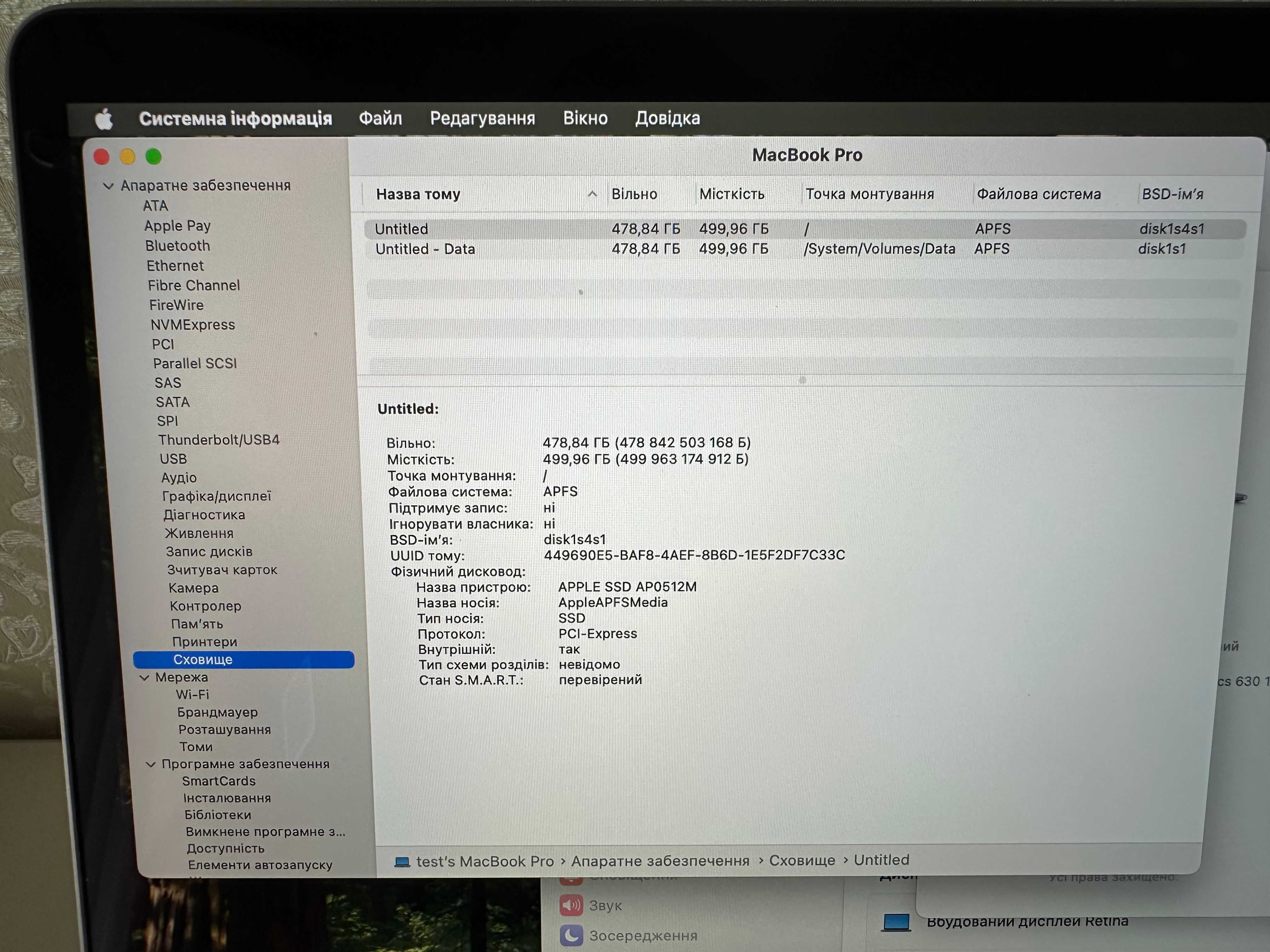
Task: Select Wi-Fi under Мережа
Action: point(192,695)
